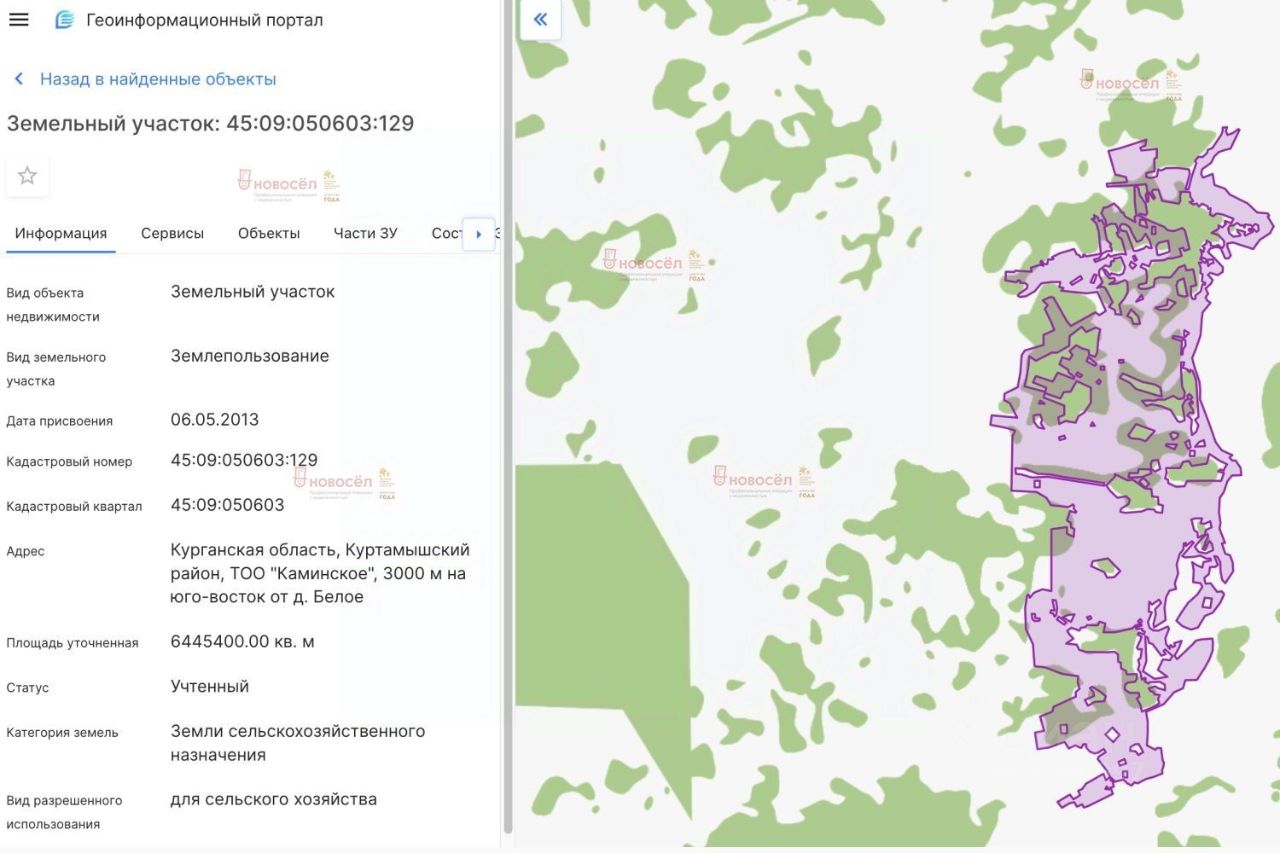Viewport: 1280px width, 853px height.
Task: Click the Вид земельного участка label
Action: [x=56, y=369]
